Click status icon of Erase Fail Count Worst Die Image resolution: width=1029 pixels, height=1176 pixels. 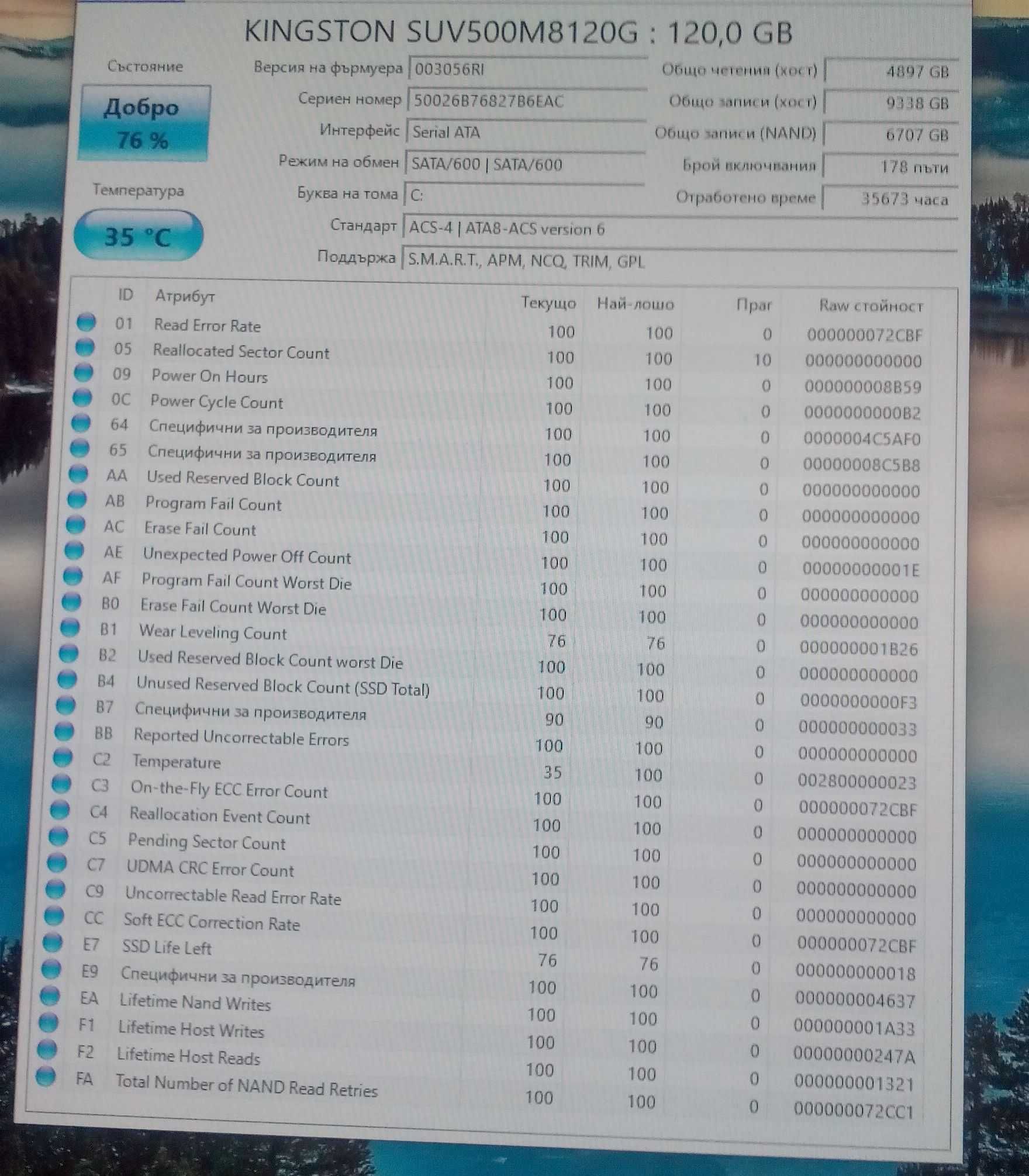pos(72,601)
